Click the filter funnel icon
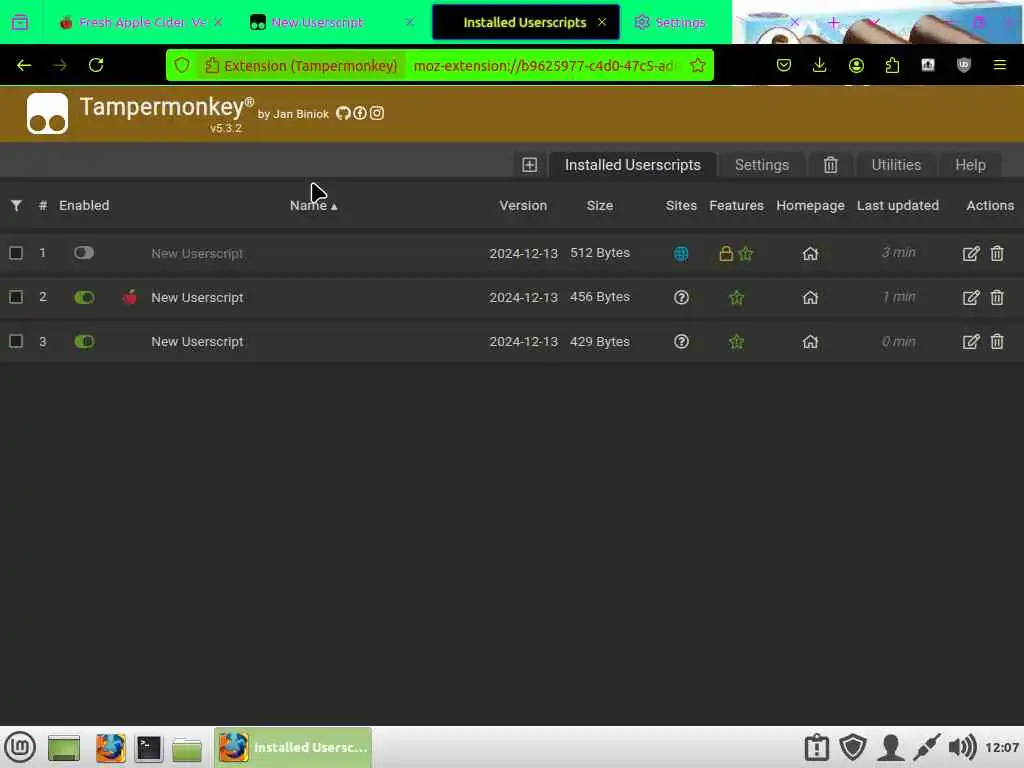This screenshot has height=768, width=1024. pos(16,206)
